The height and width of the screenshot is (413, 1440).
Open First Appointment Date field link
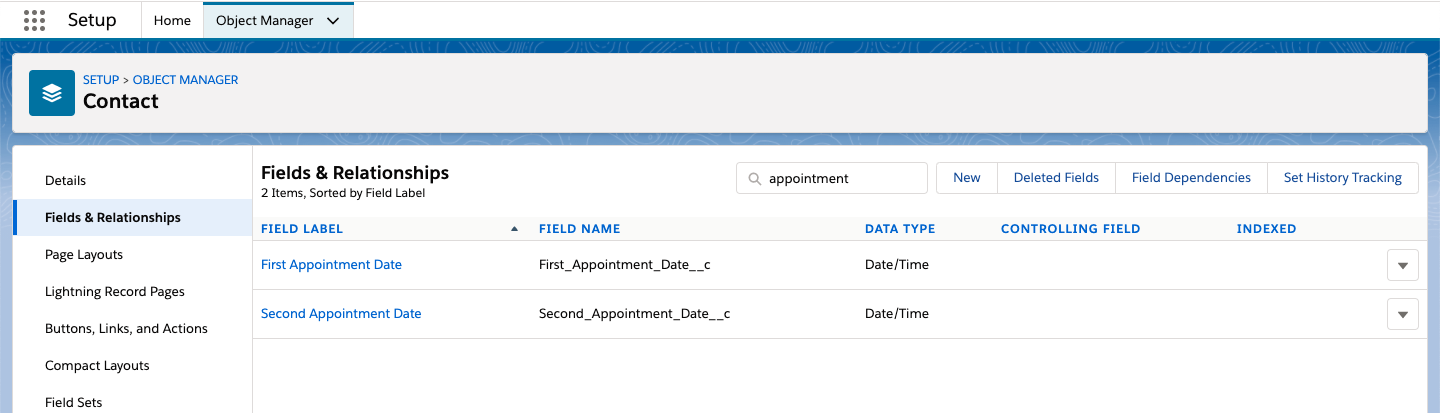pos(331,265)
